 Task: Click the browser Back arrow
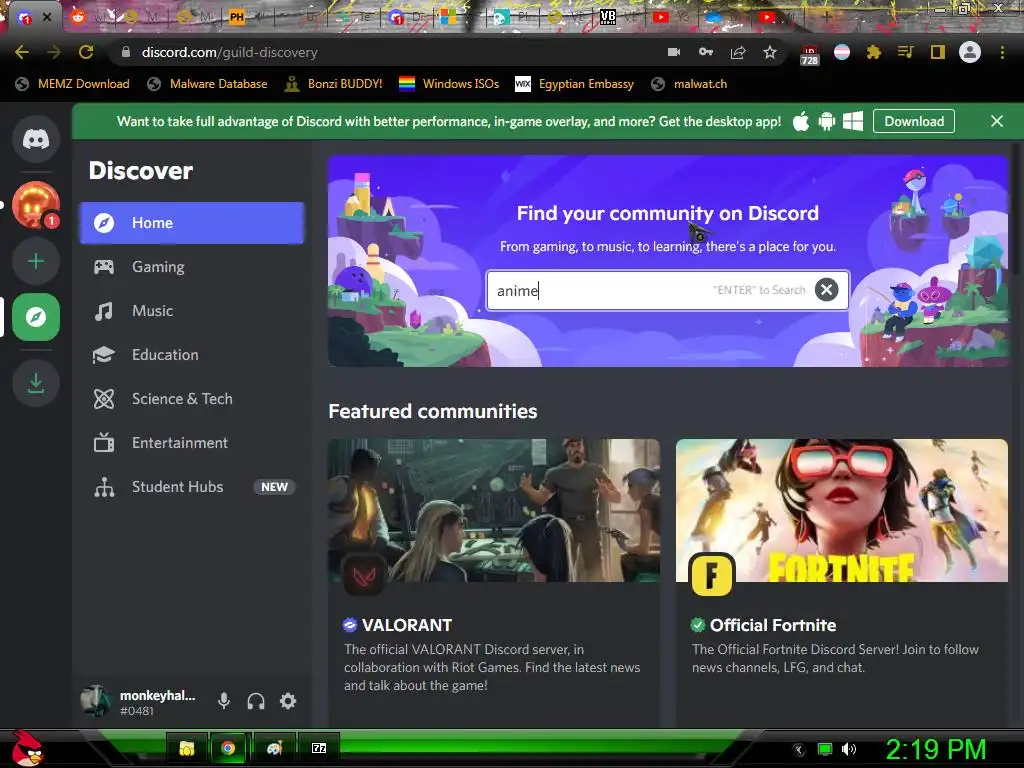22,52
